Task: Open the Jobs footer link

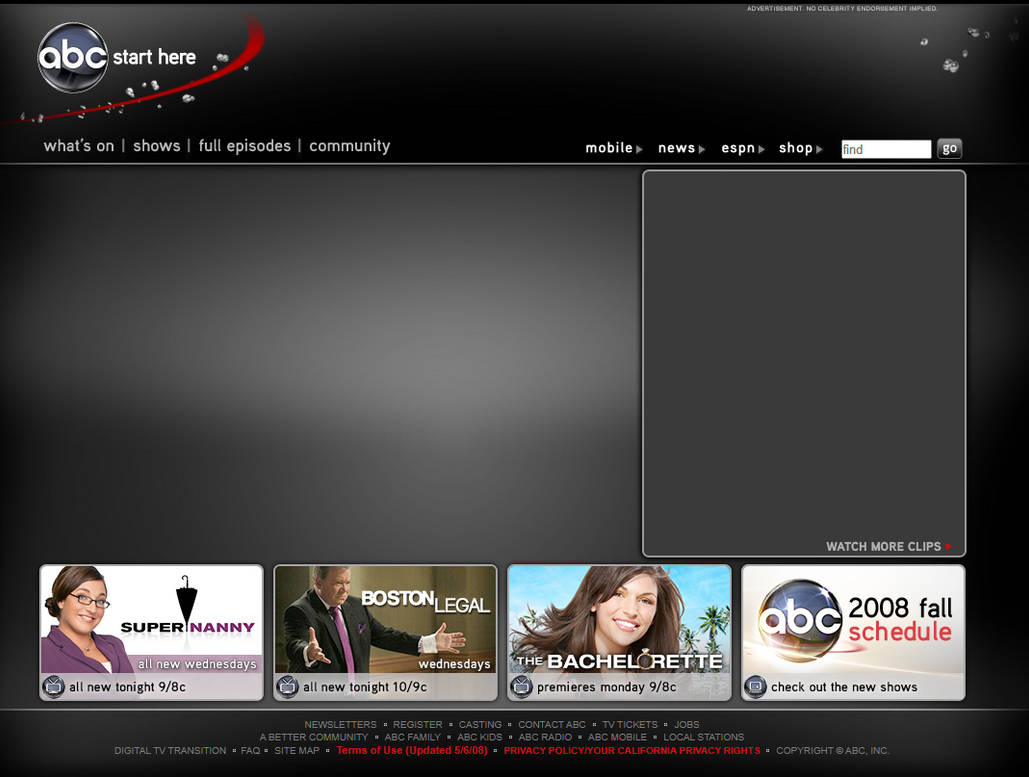Action: tap(686, 724)
